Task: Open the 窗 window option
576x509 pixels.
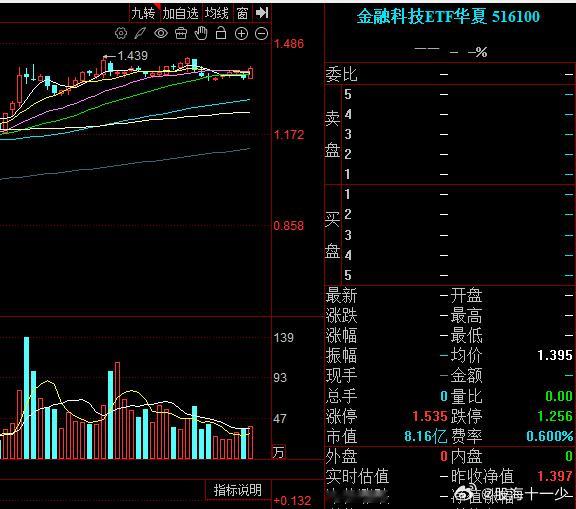Action: point(242,13)
